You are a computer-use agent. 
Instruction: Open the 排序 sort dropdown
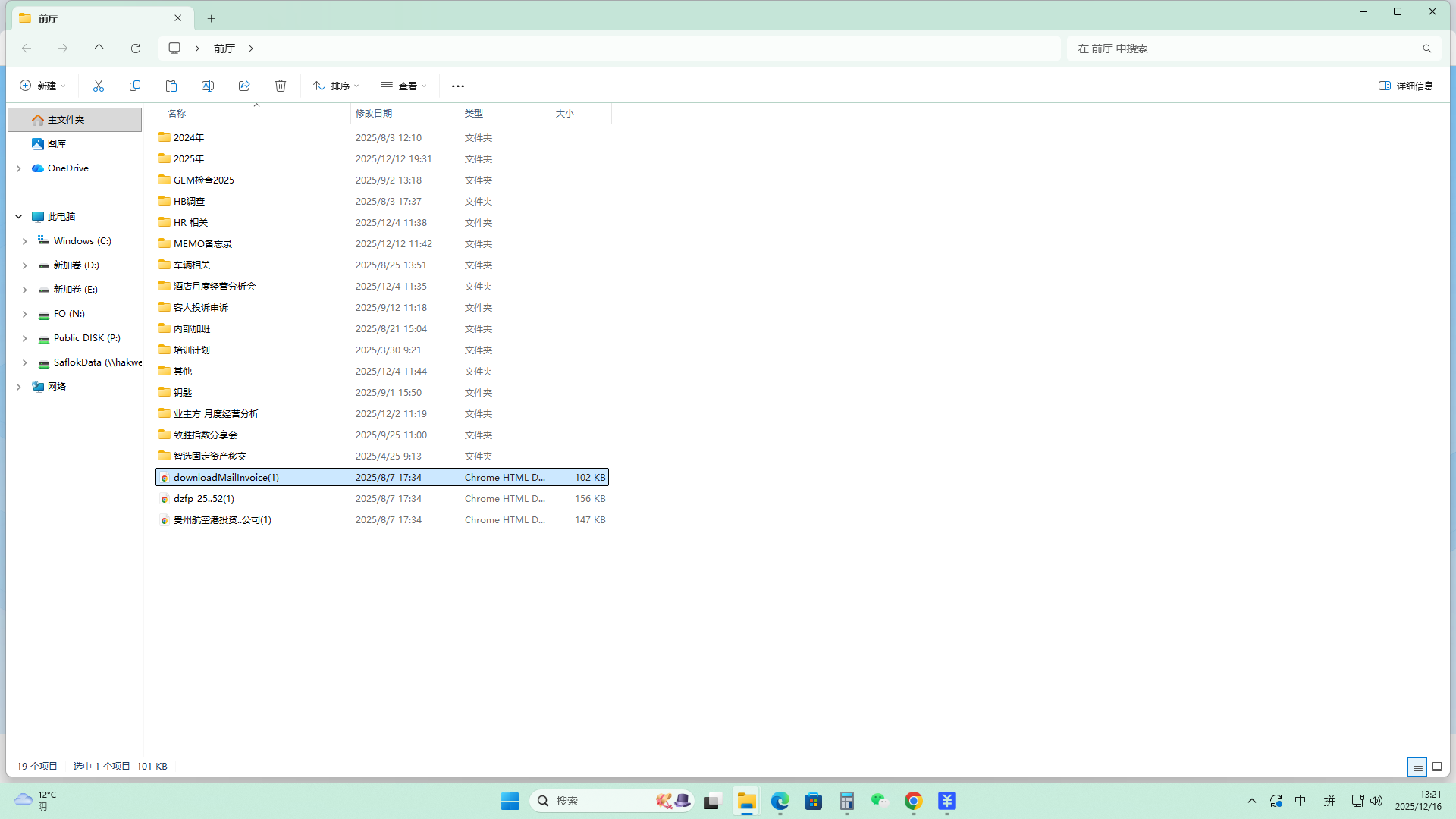(x=336, y=86)
